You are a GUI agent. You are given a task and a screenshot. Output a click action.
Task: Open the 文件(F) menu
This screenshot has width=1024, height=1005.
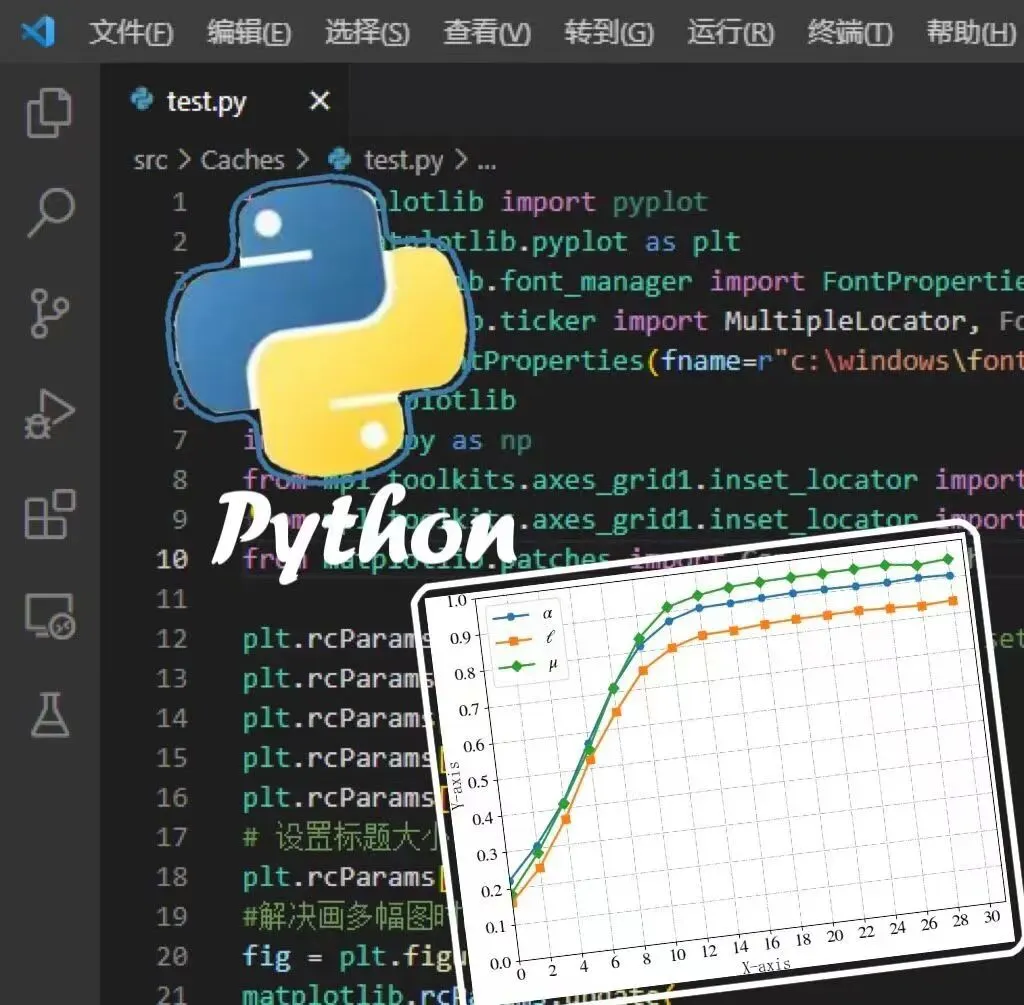pos(131,32)
